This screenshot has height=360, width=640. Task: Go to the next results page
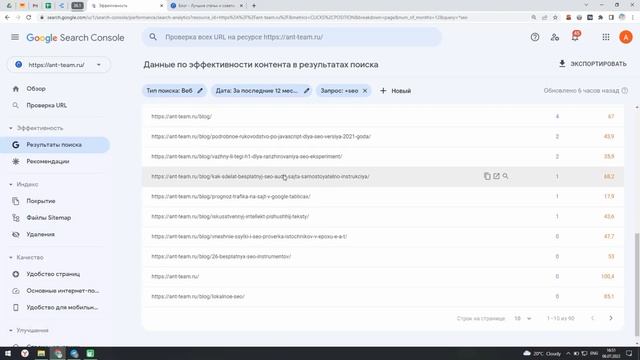coord(611,318)
